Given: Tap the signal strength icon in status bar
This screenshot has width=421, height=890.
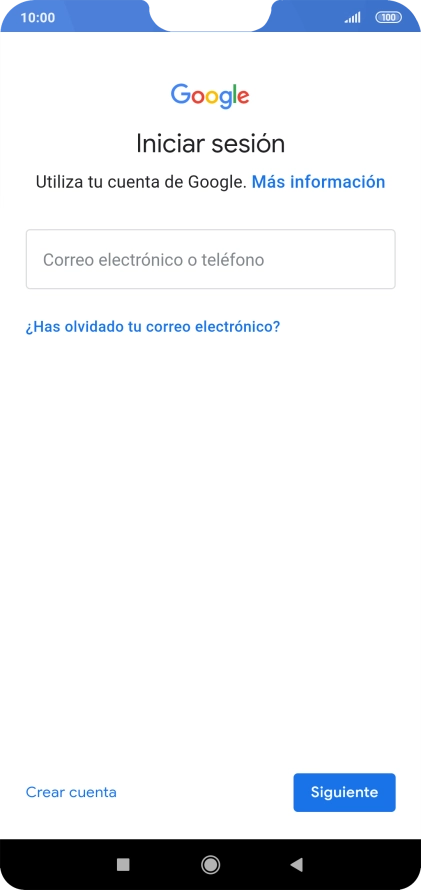Looking at the screenshot, I should tap(352, 18).
